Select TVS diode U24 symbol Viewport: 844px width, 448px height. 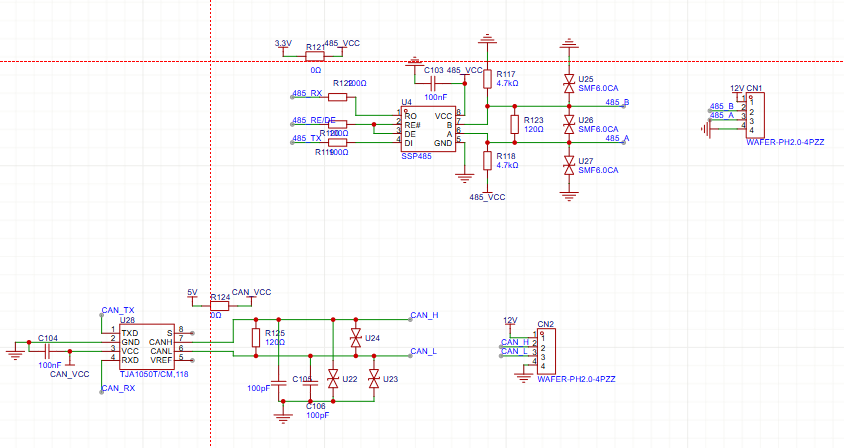[355, 338]
